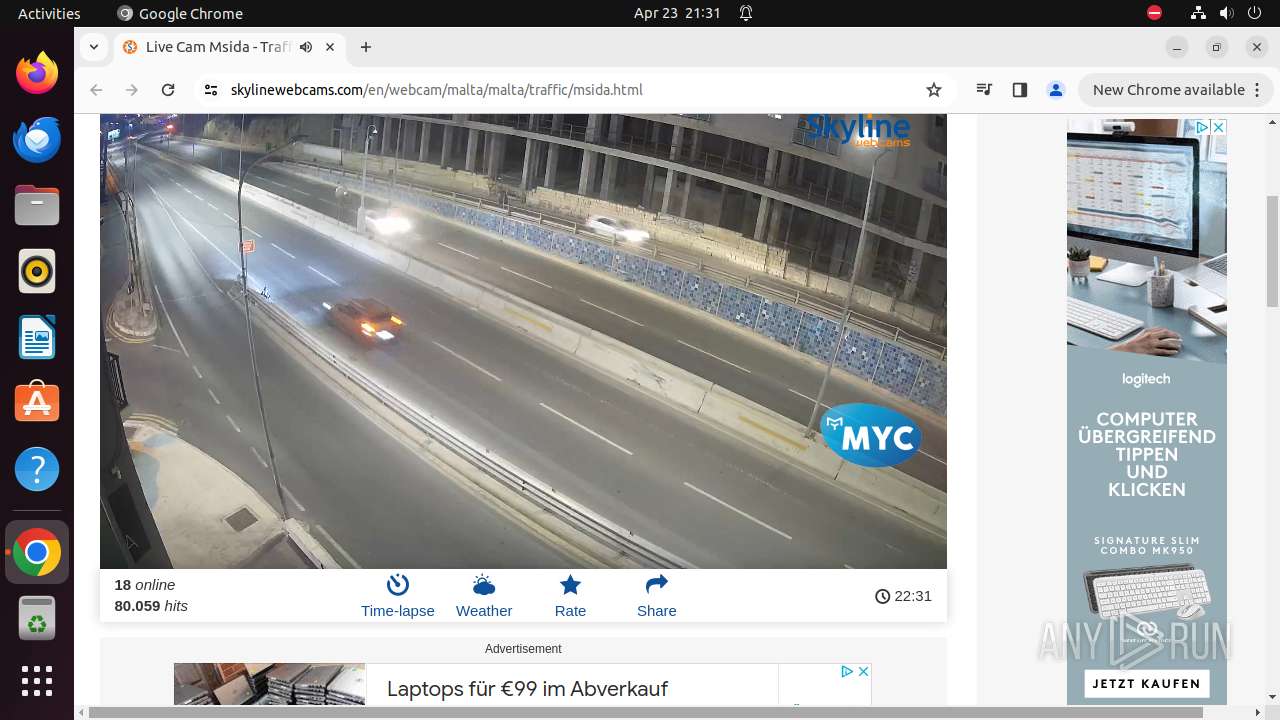Viewport: 1280px width, 720px height.
Task: Open Activities overview
Action: click(x=49, y=13)
